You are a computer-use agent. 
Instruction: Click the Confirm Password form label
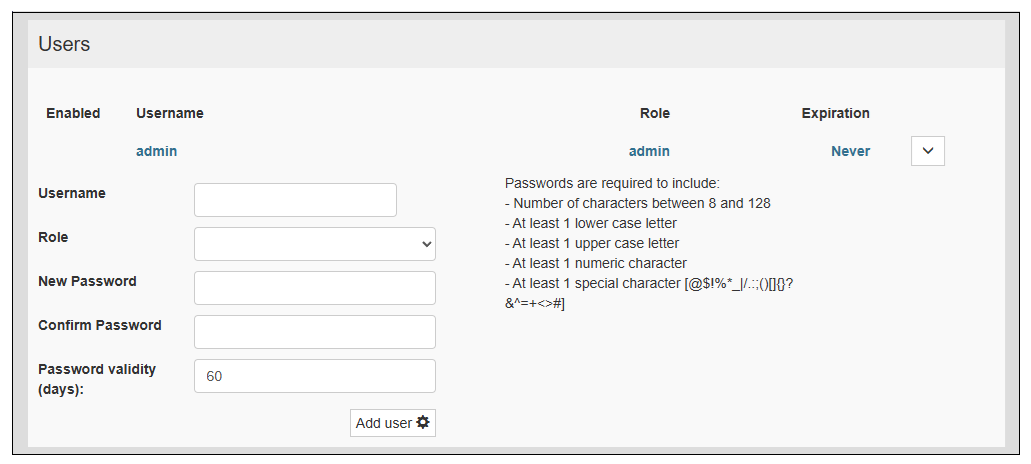coord(100,325)
